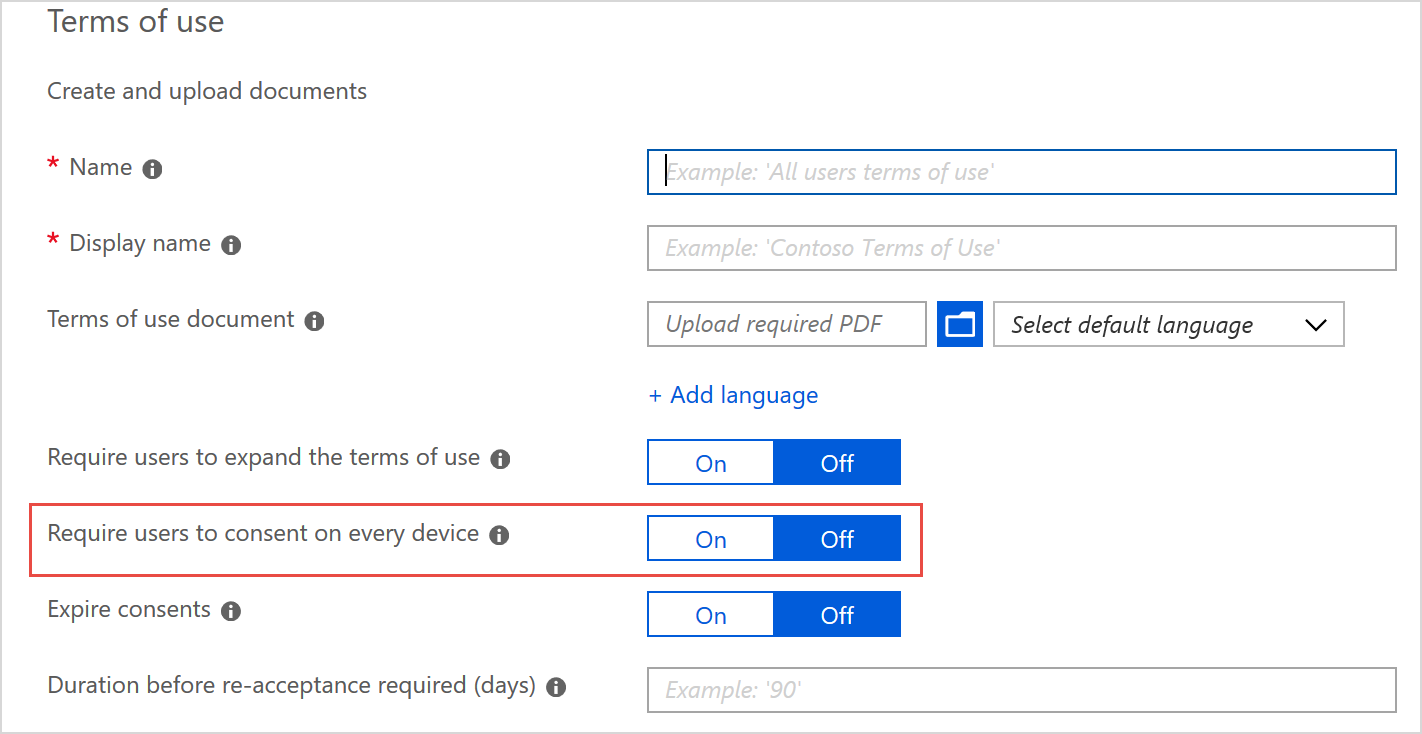Turn On Expire consents
This screenshot has width=1422, height=734.
pos(711,615)
